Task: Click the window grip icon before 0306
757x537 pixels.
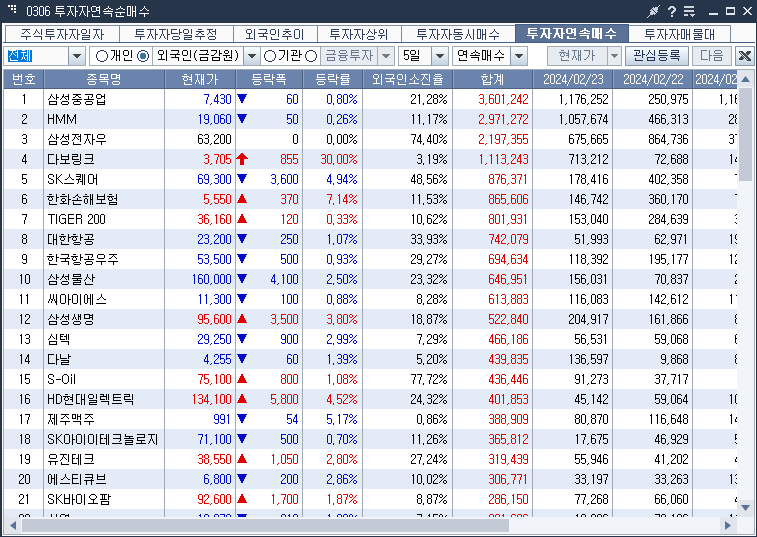Action: tap(12, 9)
